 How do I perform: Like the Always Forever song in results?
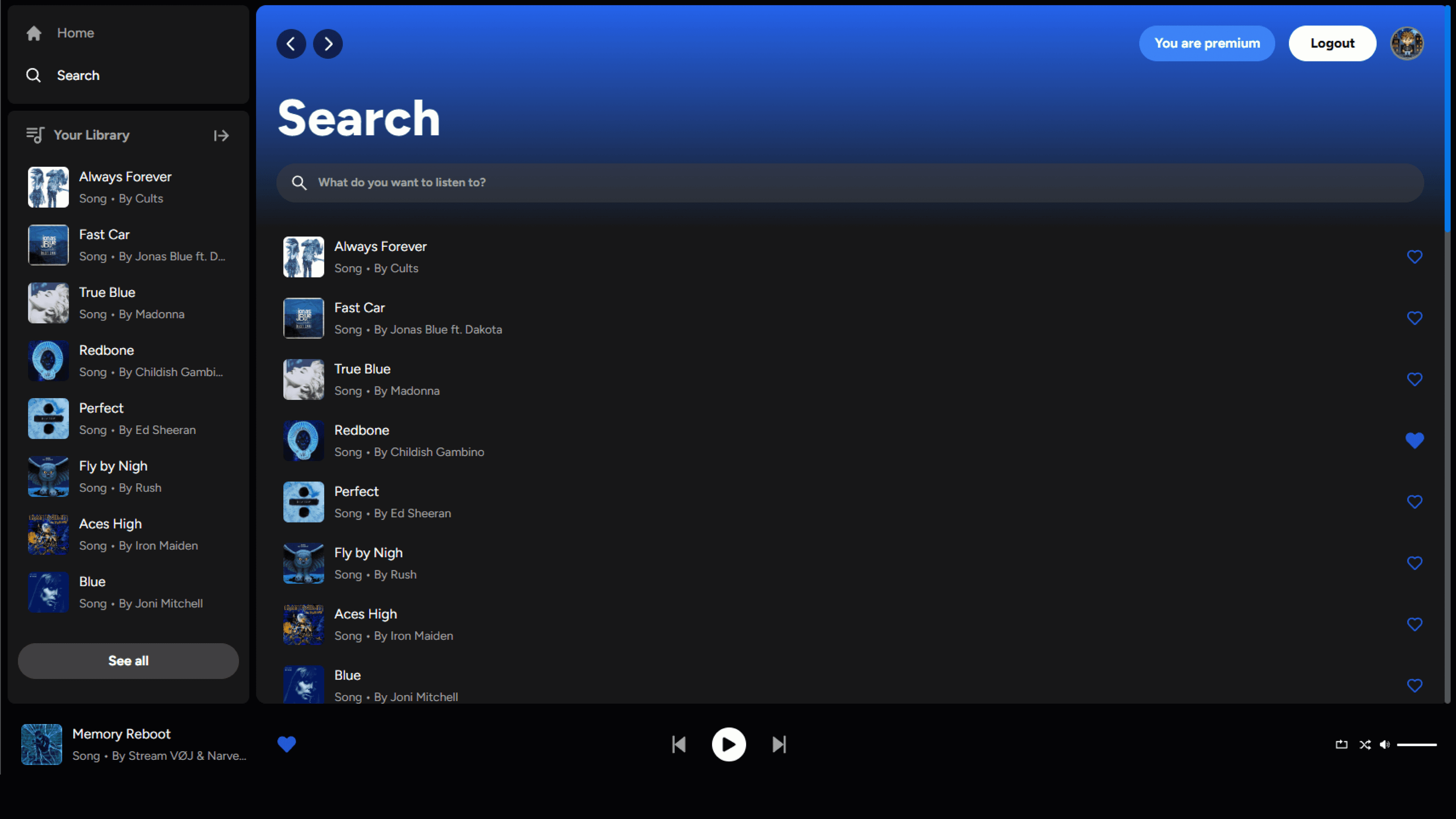click(1414, 257)
